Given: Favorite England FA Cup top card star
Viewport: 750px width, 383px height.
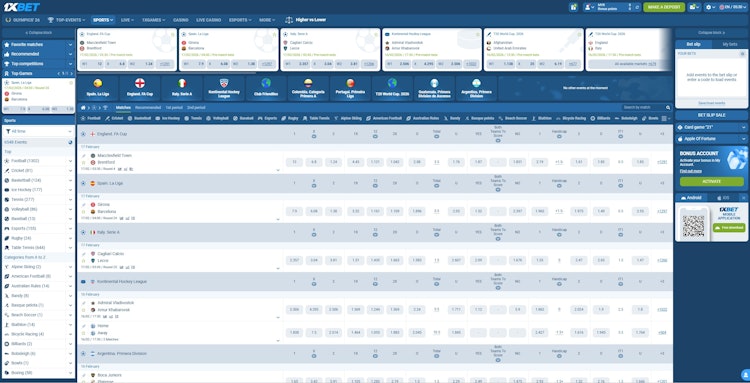Looking at the screenshot, I should pyautogui.click(x=172, y=34).
